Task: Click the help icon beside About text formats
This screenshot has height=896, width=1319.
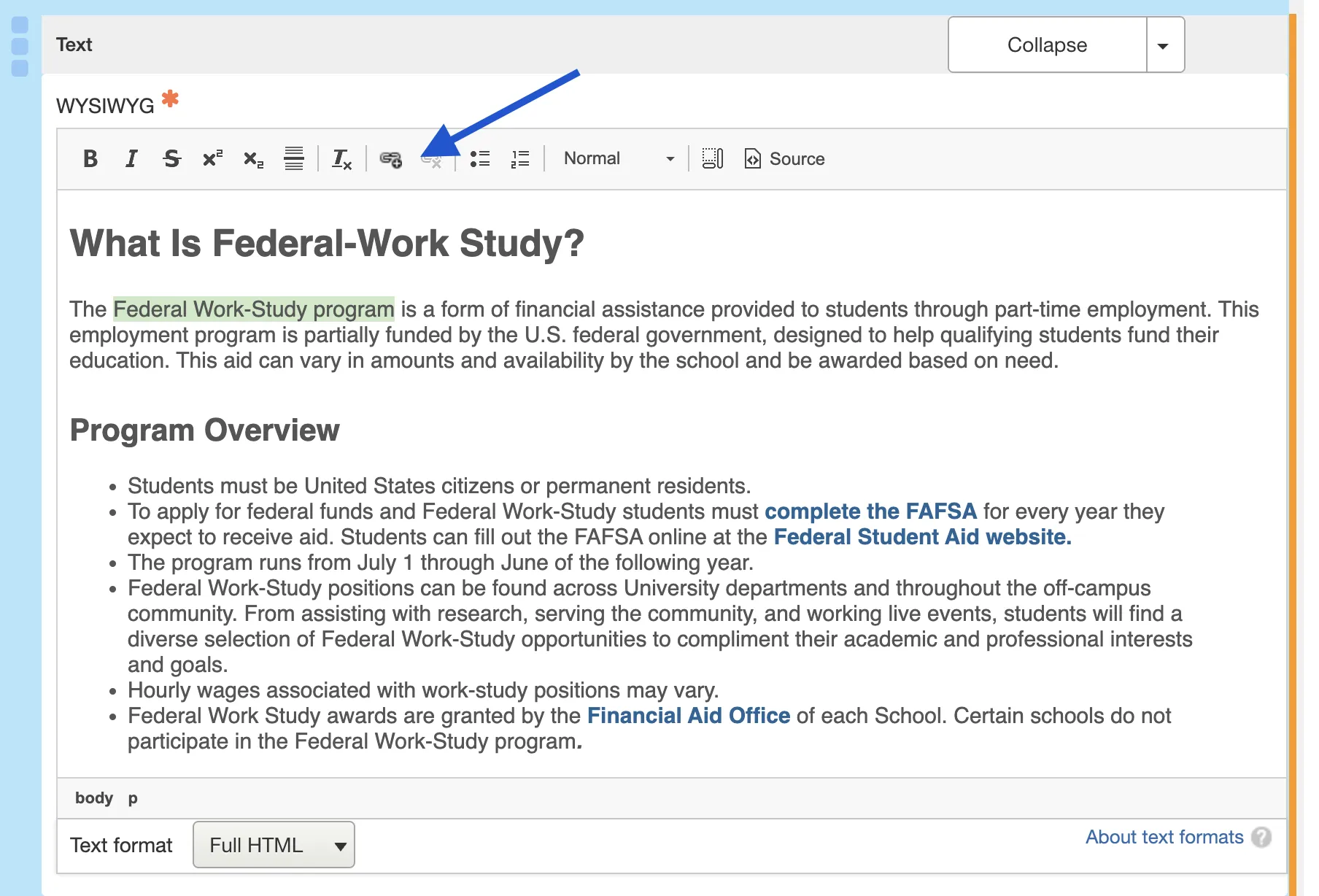Action: [1261, 837]
